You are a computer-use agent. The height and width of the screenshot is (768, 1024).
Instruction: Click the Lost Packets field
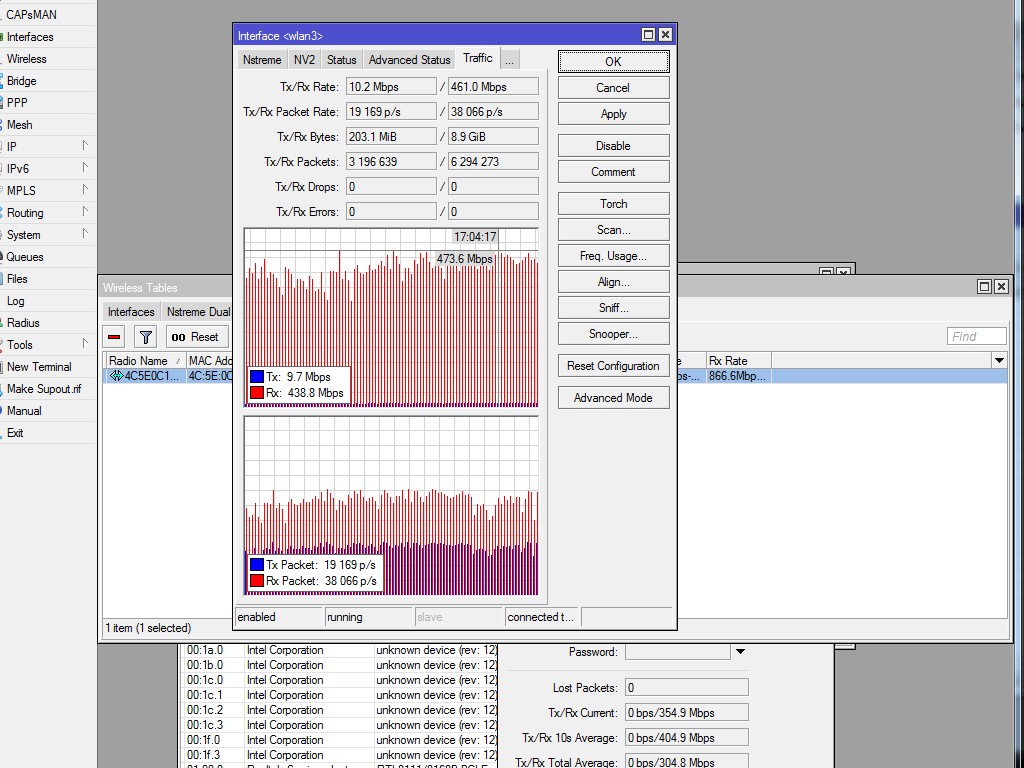tap(686, 687)
